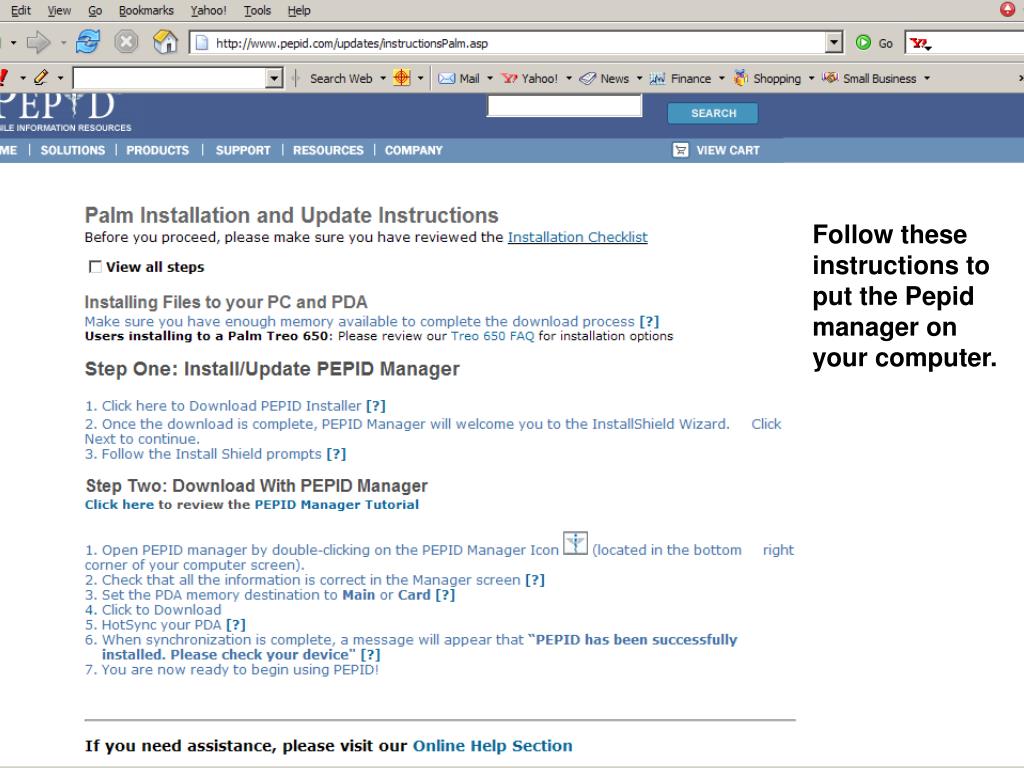1024x768 pixels.
Task: Click the Yahoo search engine icon
Action: tap(920, 44)
